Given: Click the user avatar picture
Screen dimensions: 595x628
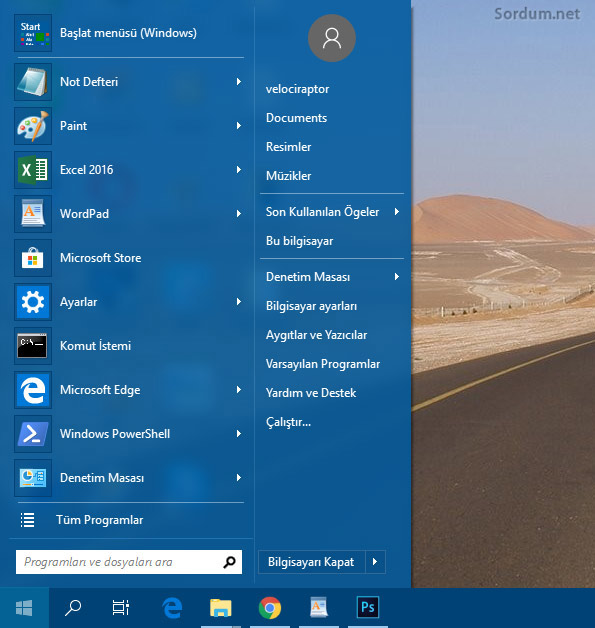Looking at the screenshot, I should [x=332, y=38].
